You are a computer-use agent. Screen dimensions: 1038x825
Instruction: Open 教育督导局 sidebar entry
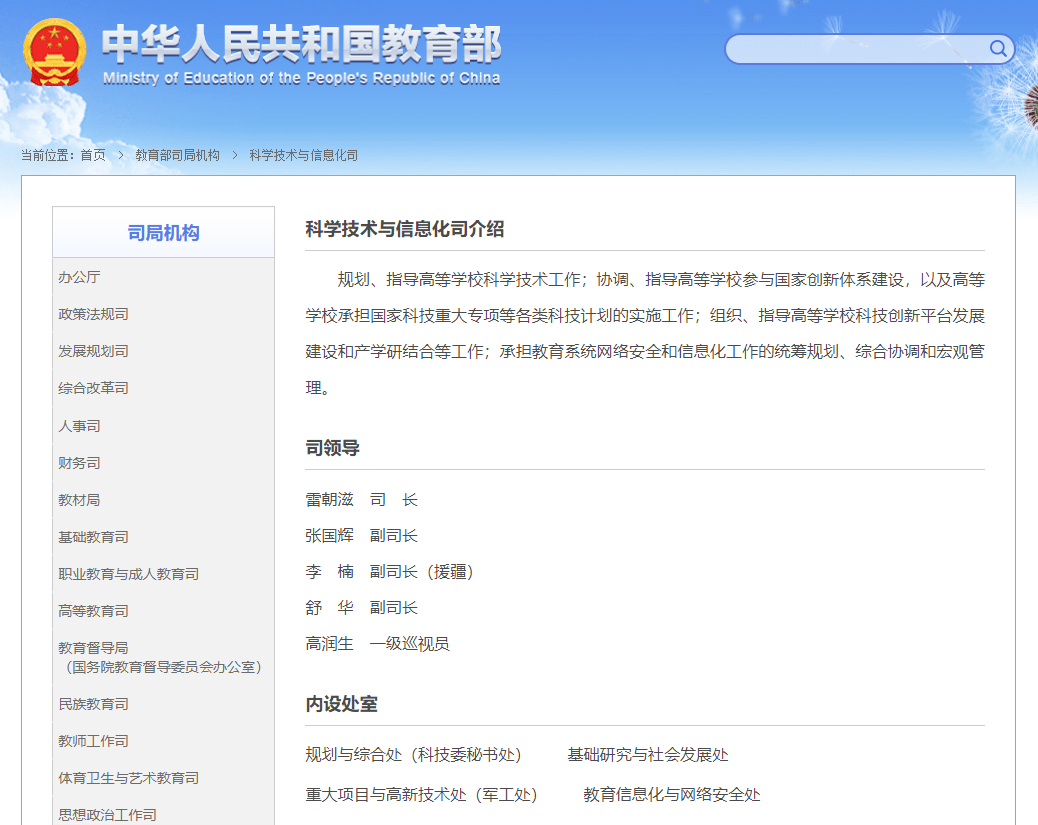pos(93,648)
